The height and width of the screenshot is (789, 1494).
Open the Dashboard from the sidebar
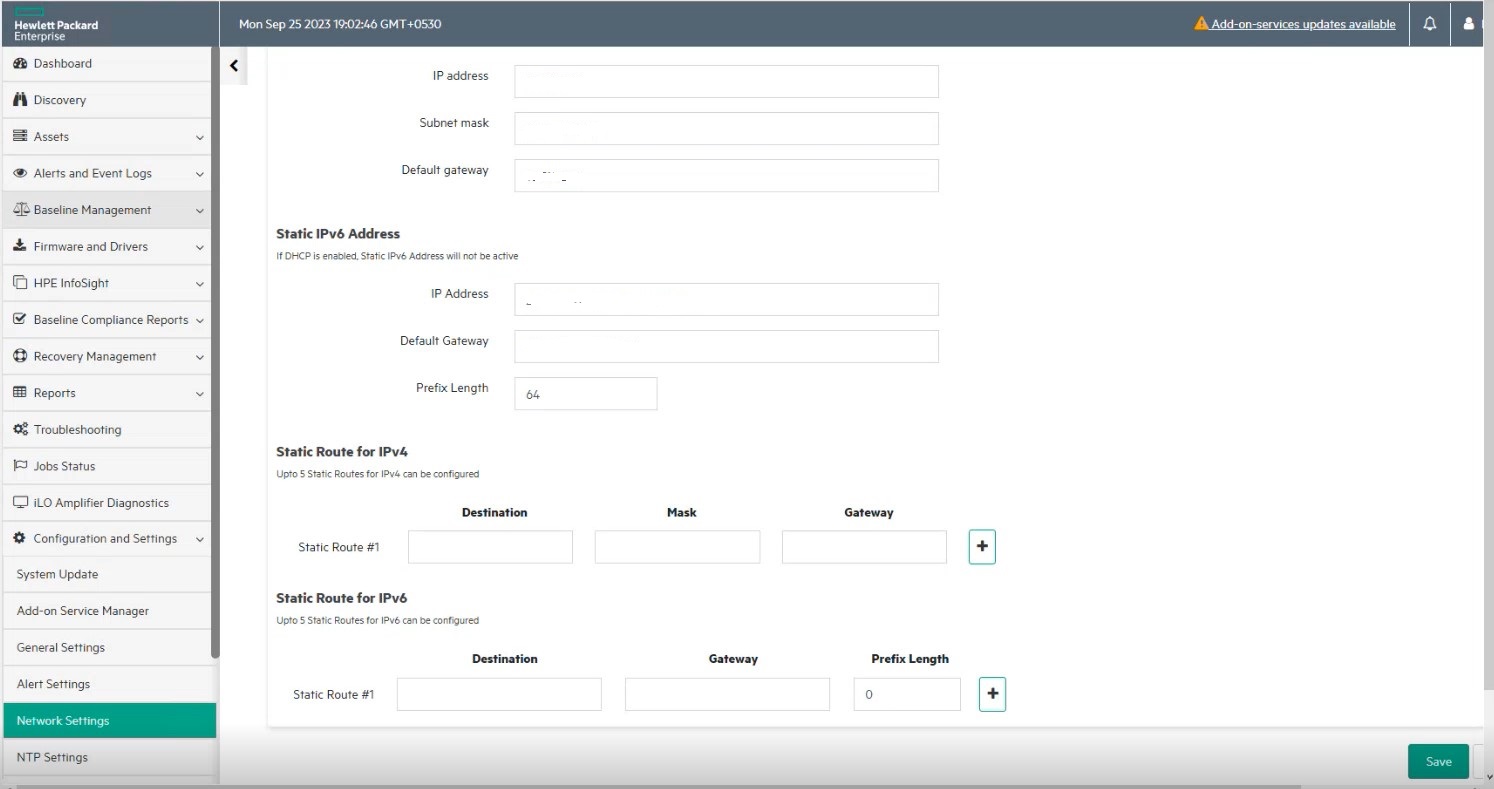coord(63,63)
